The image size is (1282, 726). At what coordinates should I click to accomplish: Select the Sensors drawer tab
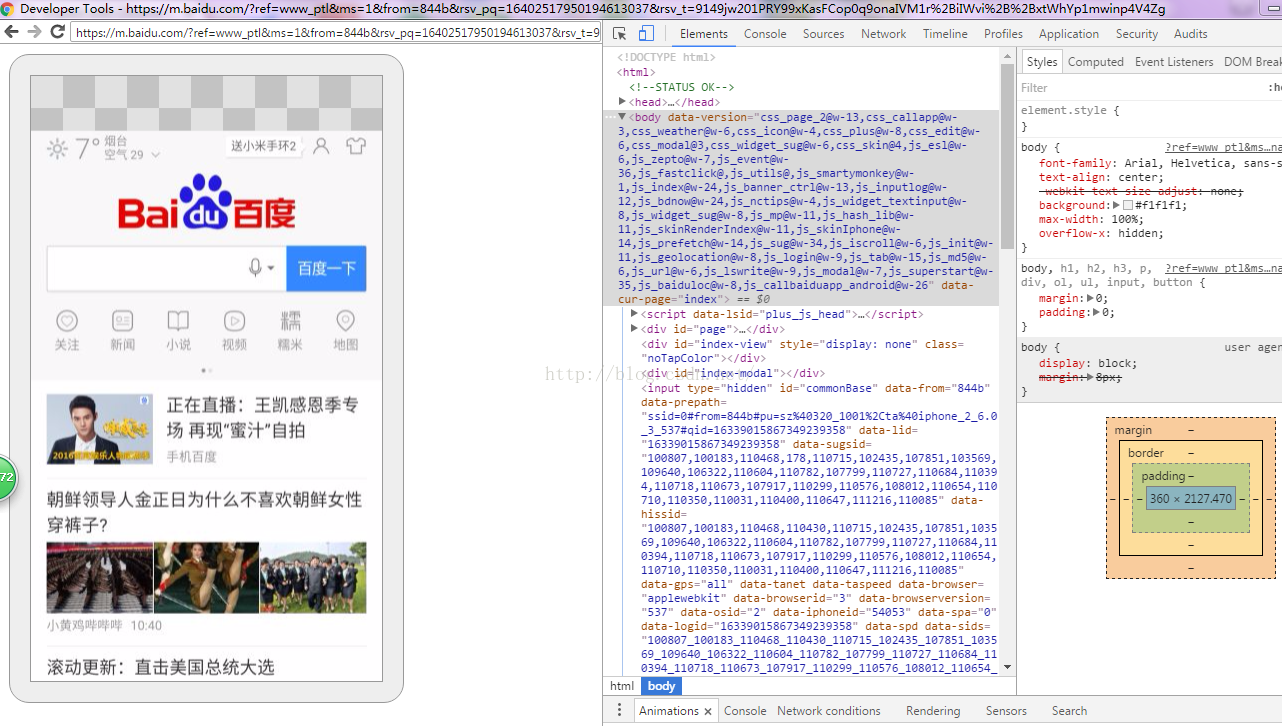tap(1006, 711)
